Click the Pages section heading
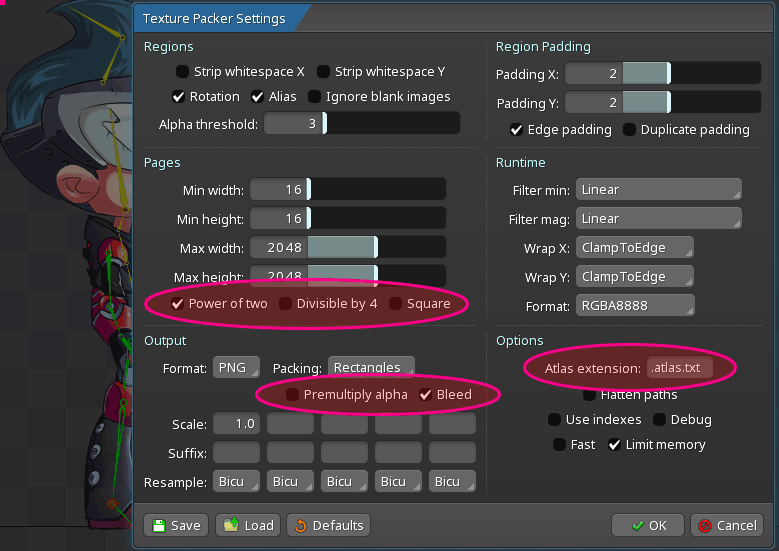Image resolution: width=779 pixels, height=551 pixels. [162, 162]
